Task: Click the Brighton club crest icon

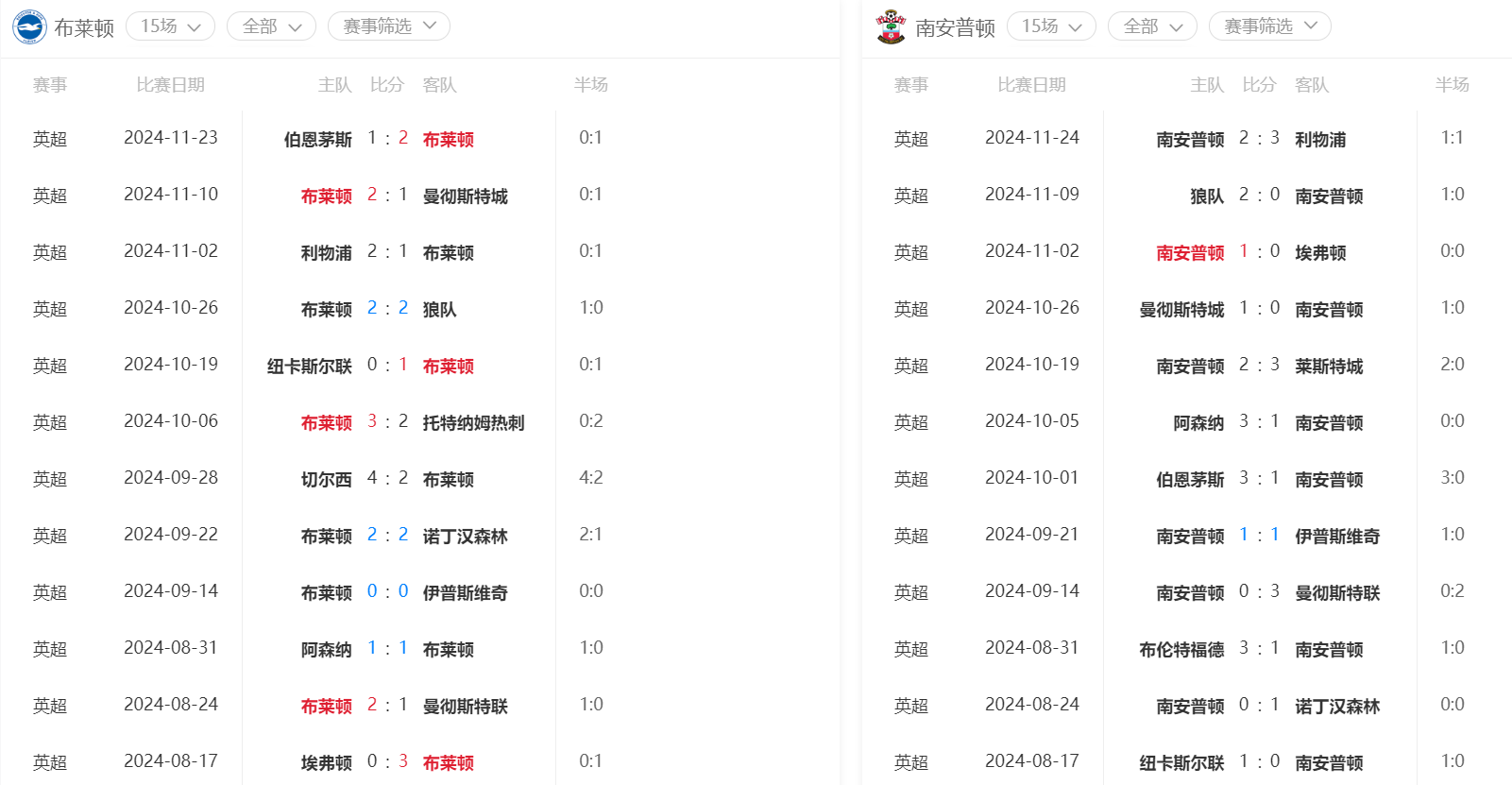Action: pyautogui.click(x=29, y=27)
